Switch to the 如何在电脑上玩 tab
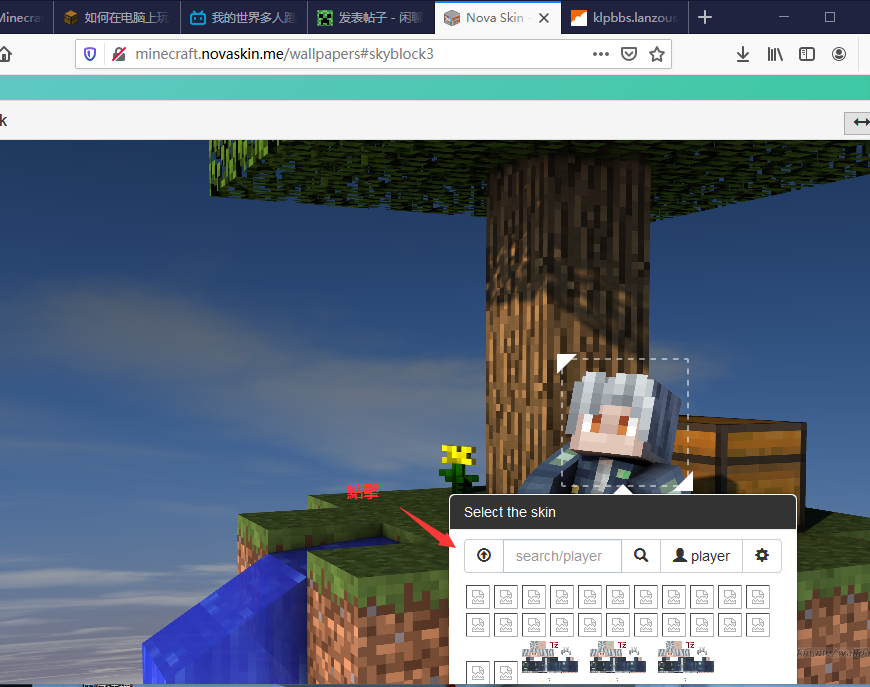Image resolution: width=870 pixels, height=687 pixels. click(x=117, y=18)
